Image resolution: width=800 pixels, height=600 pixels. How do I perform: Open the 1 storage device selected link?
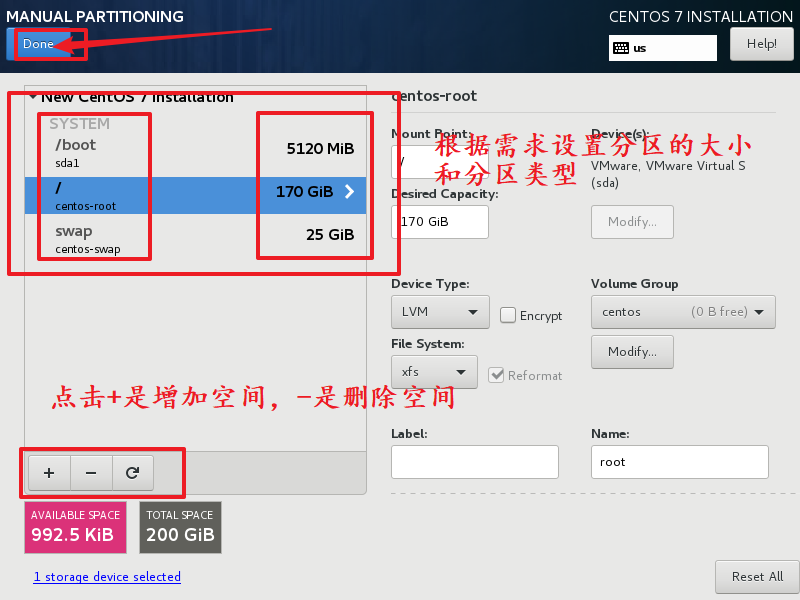[x=107, y=577]
